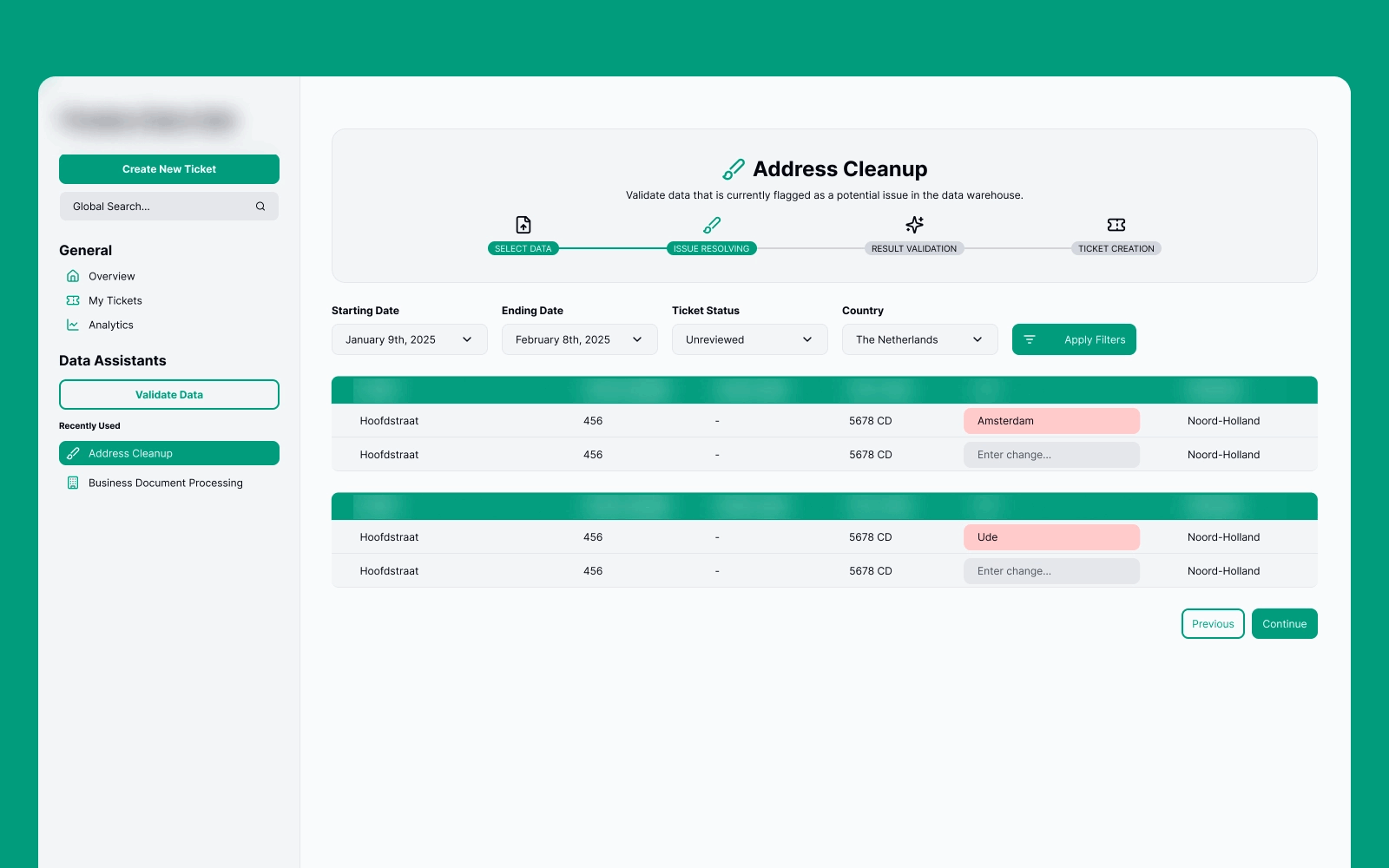Click the My Tickets ticket icon

(x=73, y=300)
